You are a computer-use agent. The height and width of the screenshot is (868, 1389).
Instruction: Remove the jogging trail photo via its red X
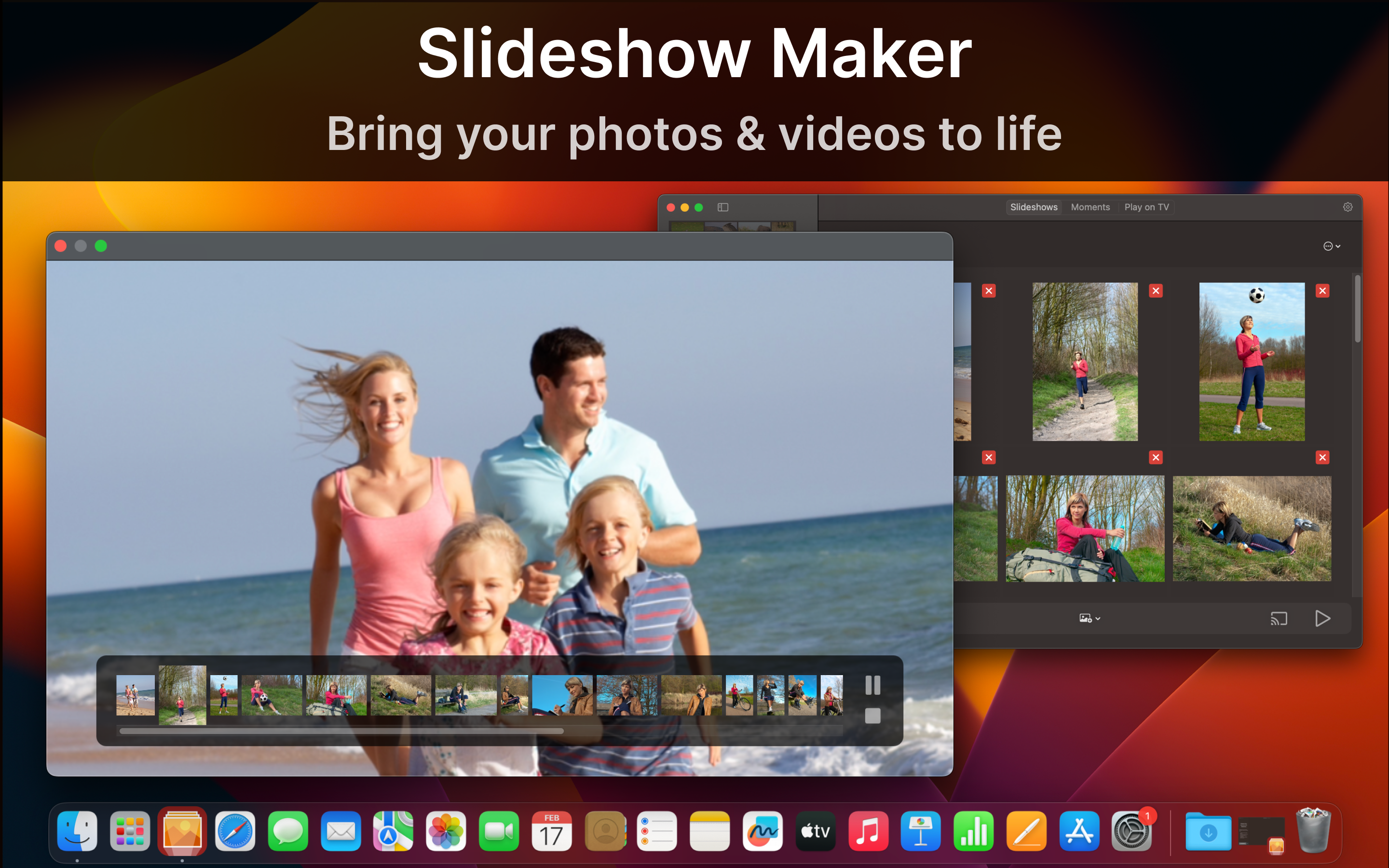coord(1156,291)
